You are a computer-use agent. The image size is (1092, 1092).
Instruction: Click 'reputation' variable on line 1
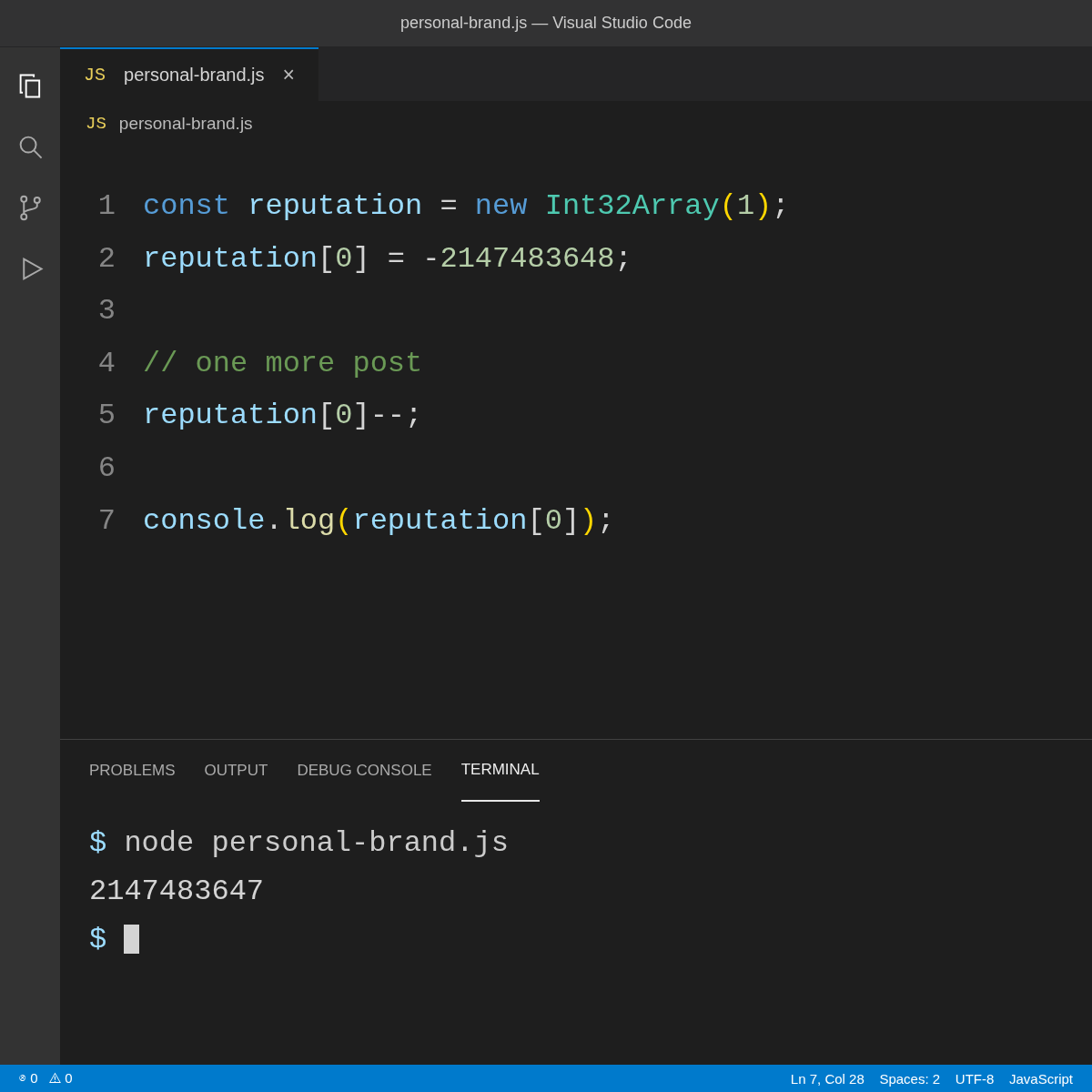335,207
